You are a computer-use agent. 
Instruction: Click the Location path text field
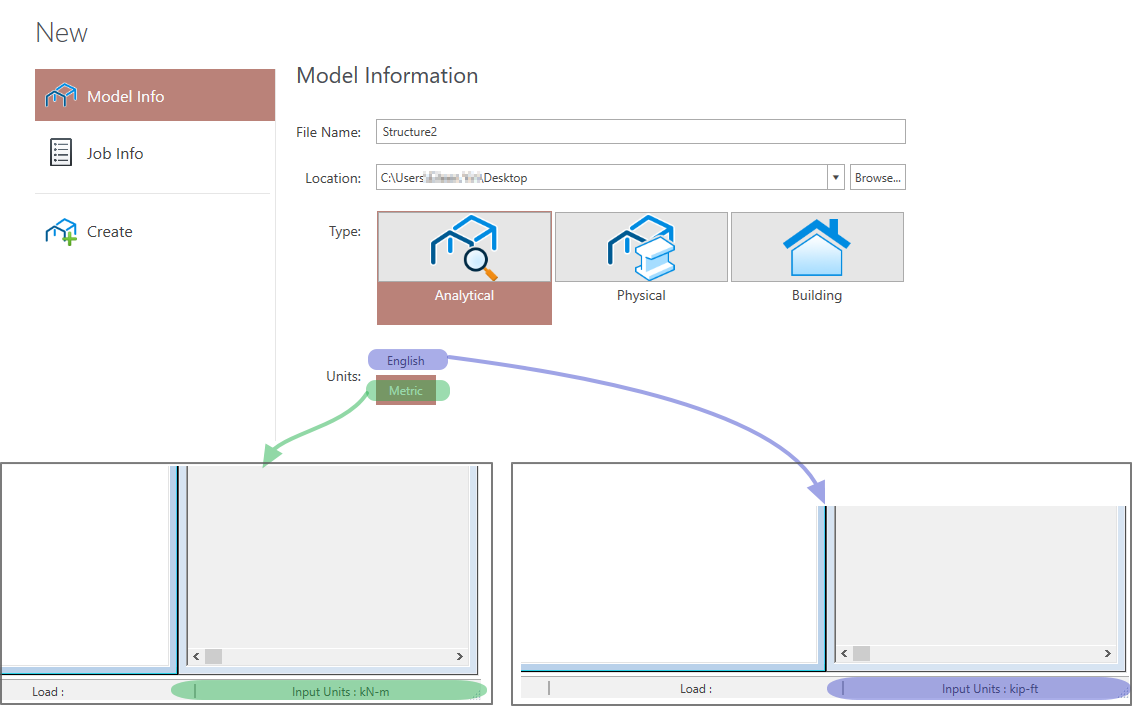pyautogui.click(x=600, y=178)
